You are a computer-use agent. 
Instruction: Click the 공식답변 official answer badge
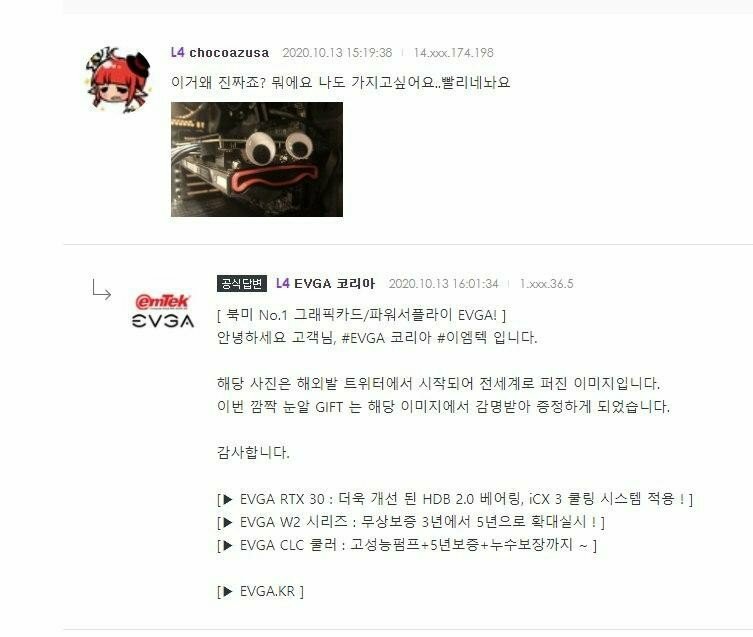coord(242,283)
